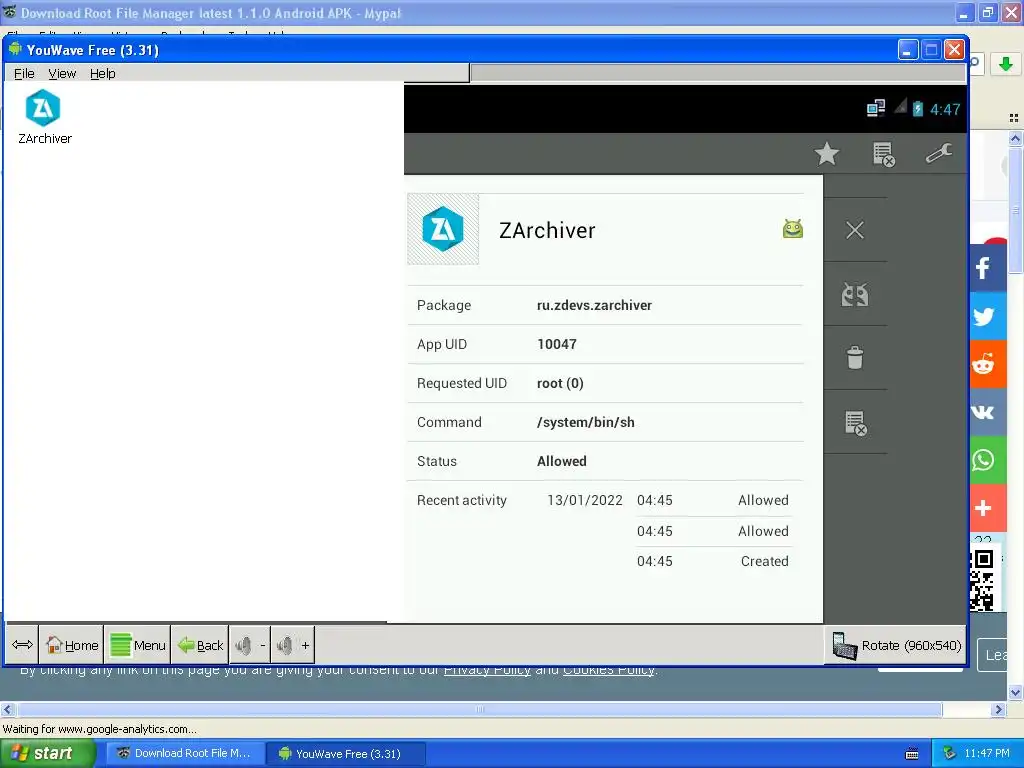The width and height of the screenshot is (1024, 768).
Task: Click the masks icon to toggle access policy
Action: pyautogui.click(x=855, y=295)
